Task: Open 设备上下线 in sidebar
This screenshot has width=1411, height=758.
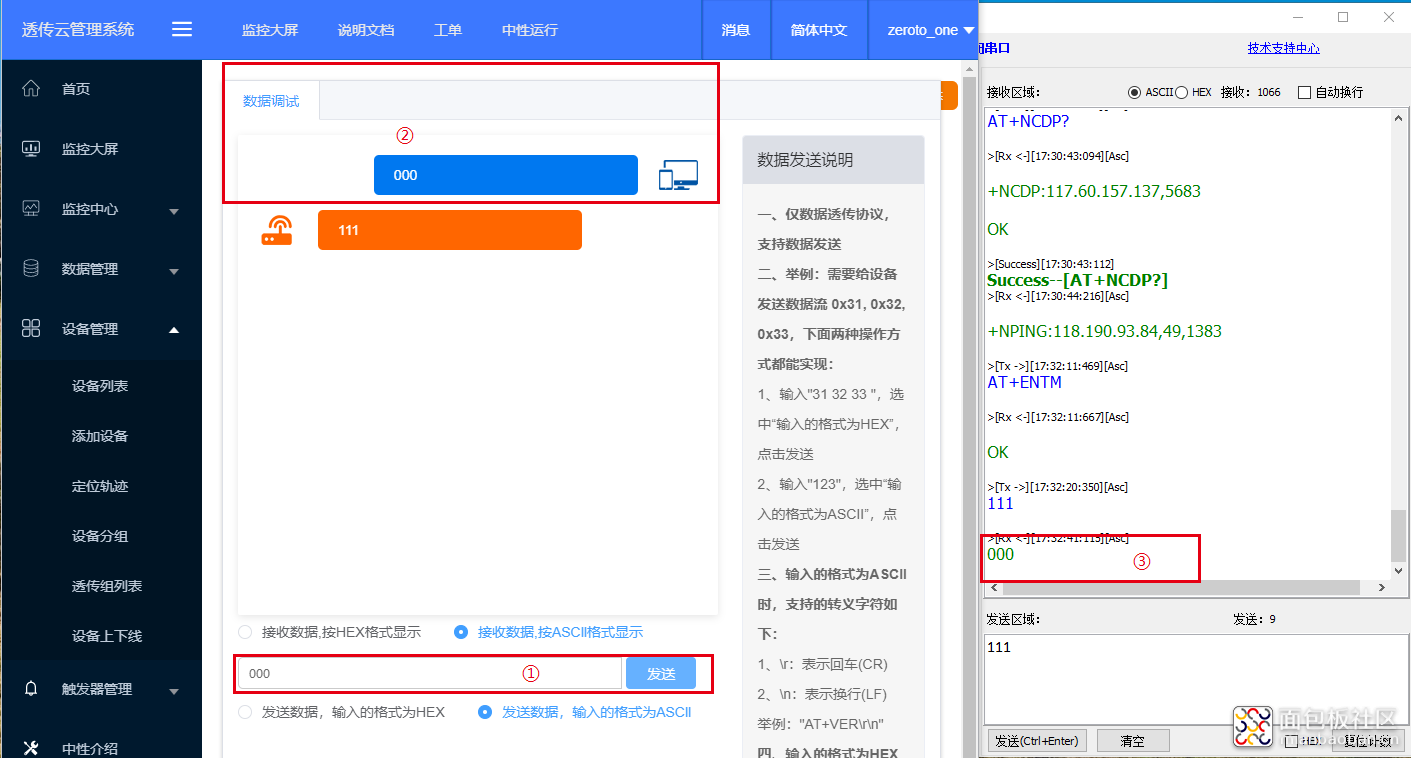Action: point(107,636)
